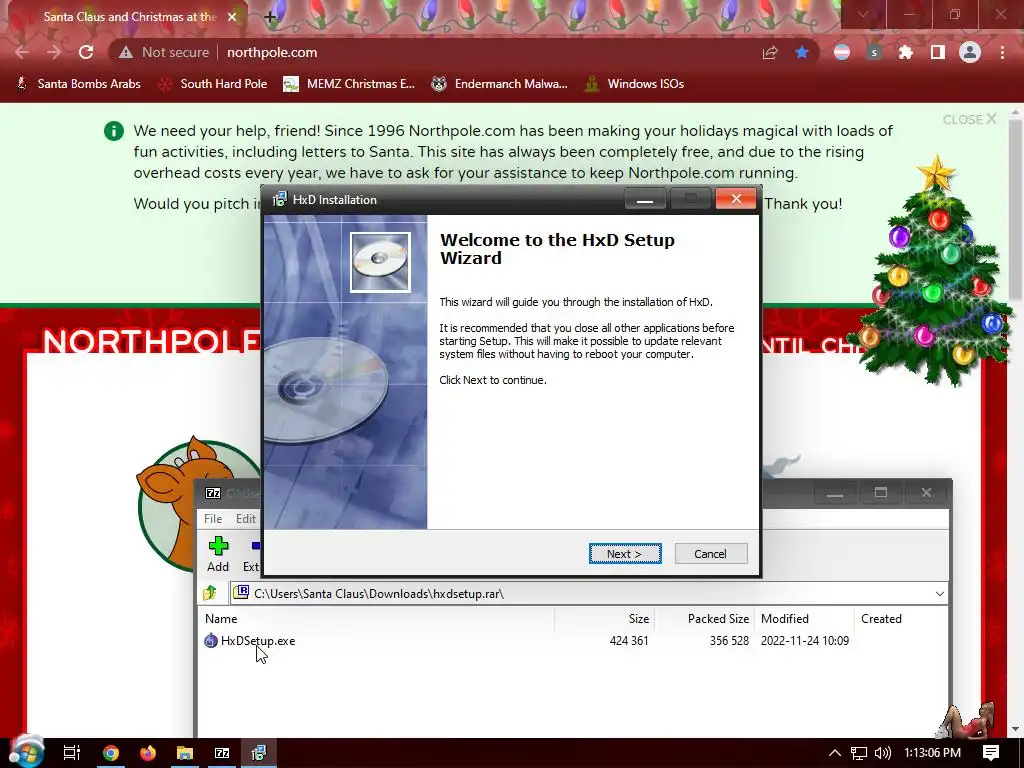This screenshot has height=768, width=1024.
Task: Click the CD icon in HxD wizard
Action: (380, 262)
